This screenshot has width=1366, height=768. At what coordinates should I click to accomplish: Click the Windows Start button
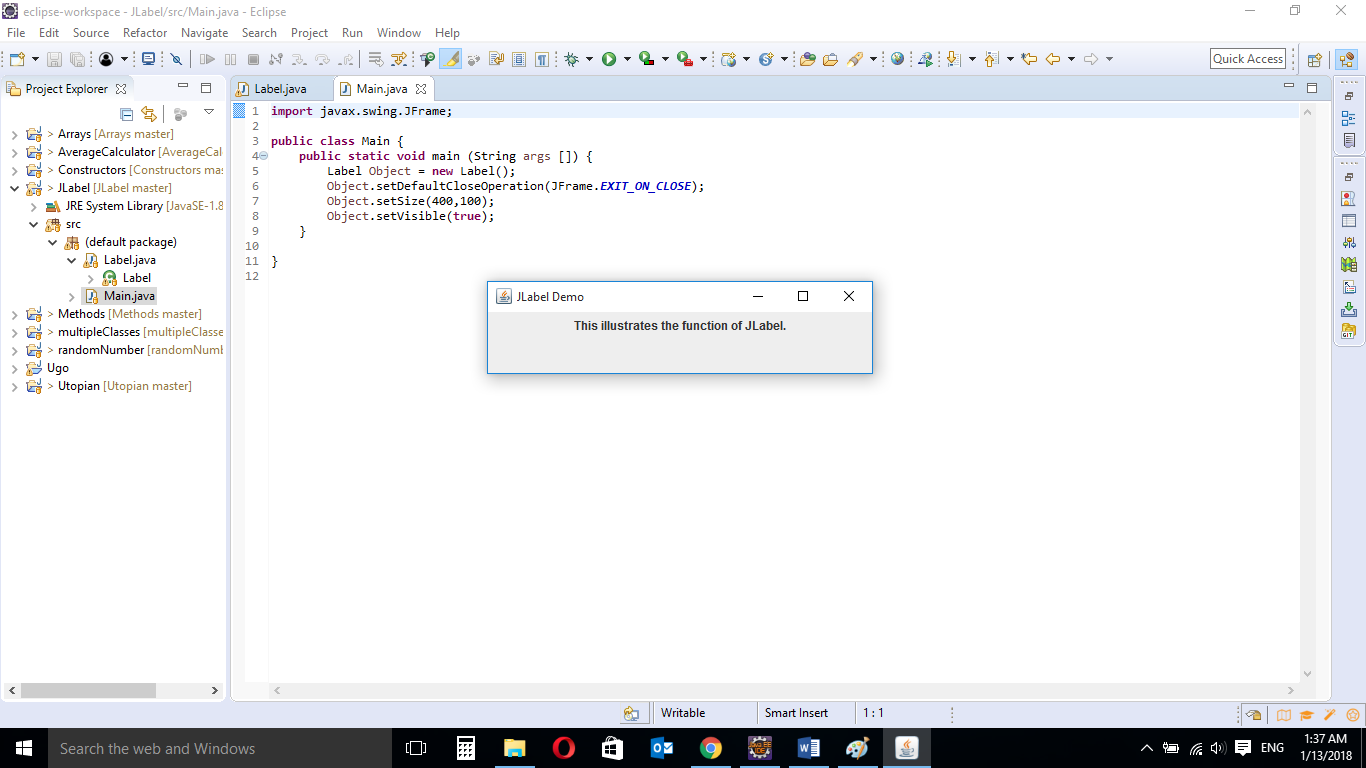[24, 748]
